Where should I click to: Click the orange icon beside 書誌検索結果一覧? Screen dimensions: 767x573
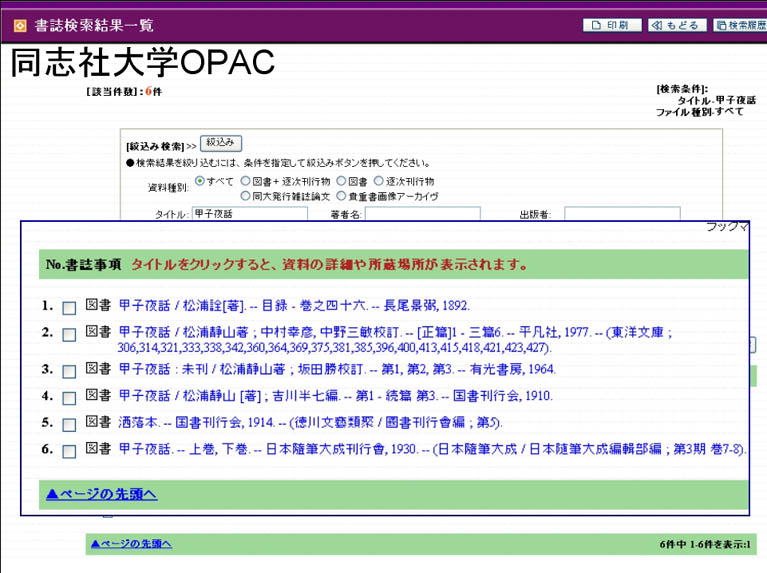[20, 25]
